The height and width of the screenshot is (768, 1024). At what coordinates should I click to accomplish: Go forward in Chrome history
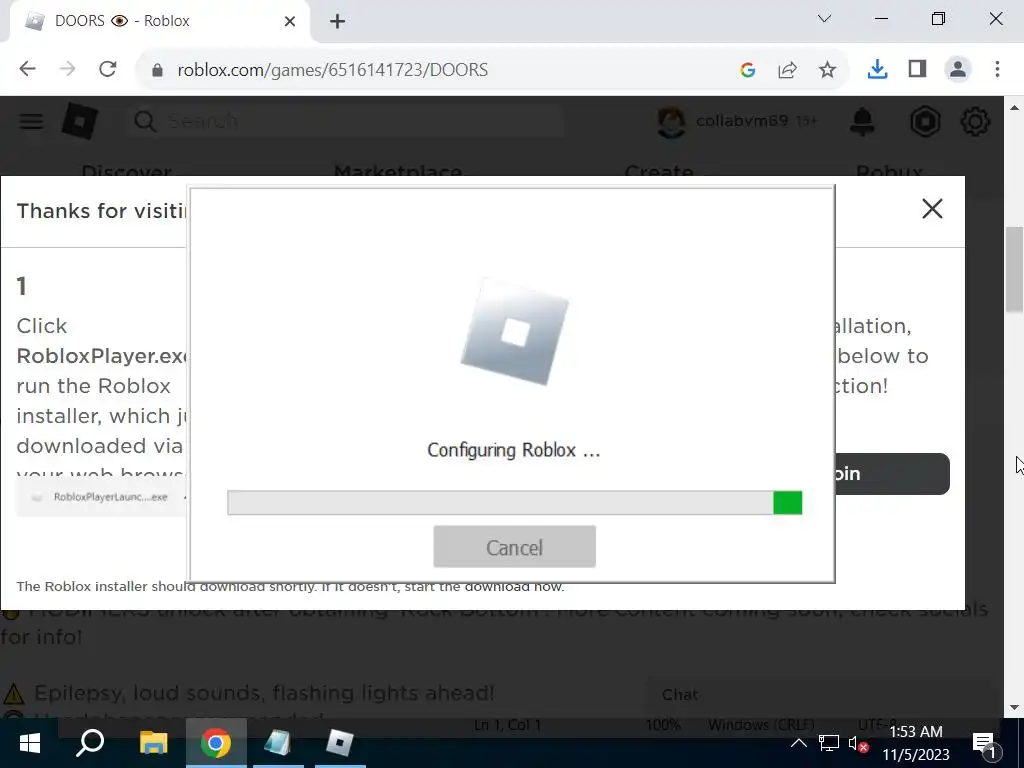click(x=67, y=69)
